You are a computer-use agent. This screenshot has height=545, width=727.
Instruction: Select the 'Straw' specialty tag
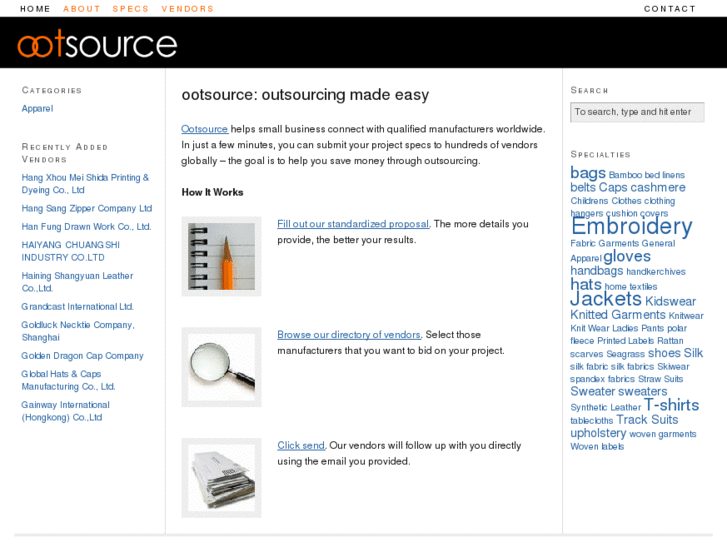(x=649, y=379)
